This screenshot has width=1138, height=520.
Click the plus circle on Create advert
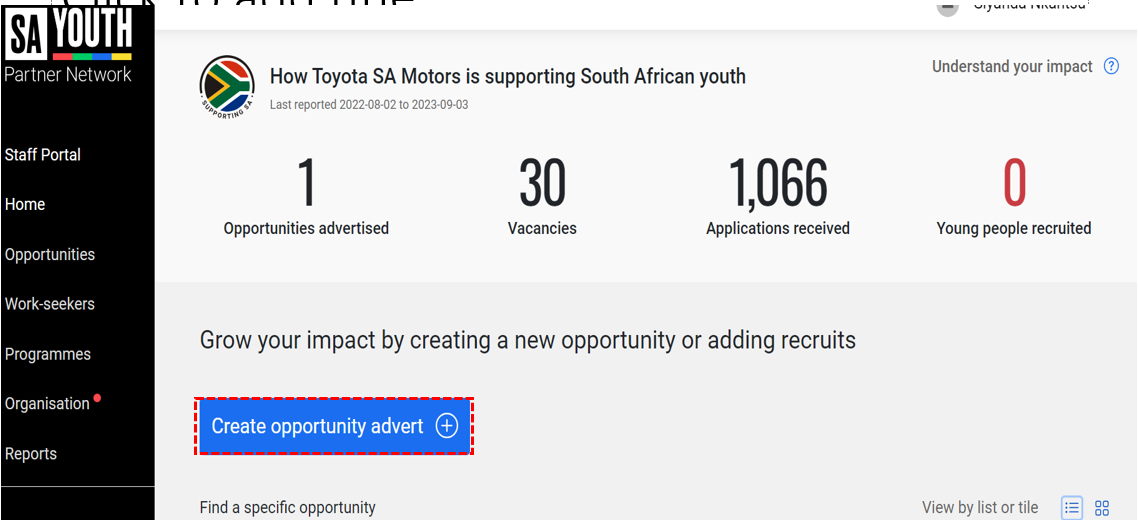(446, 426)
